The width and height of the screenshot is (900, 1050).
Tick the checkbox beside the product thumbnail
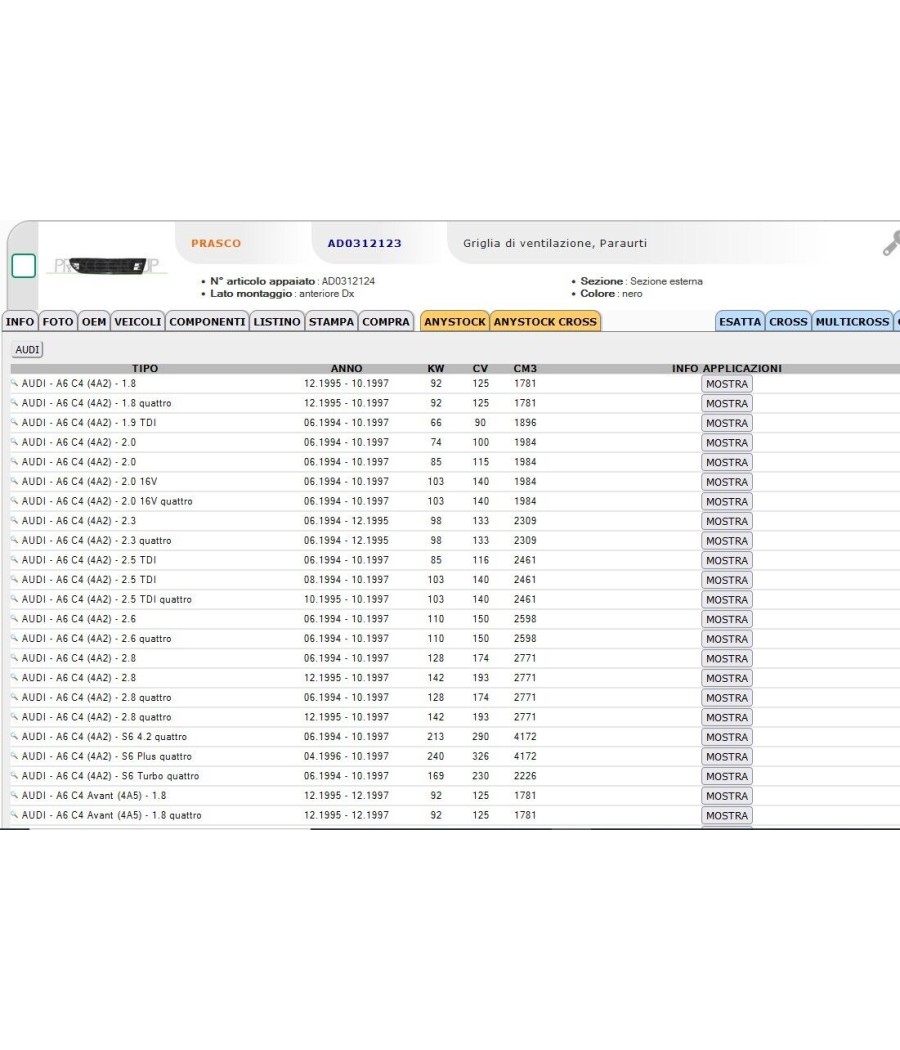point(23,266)
